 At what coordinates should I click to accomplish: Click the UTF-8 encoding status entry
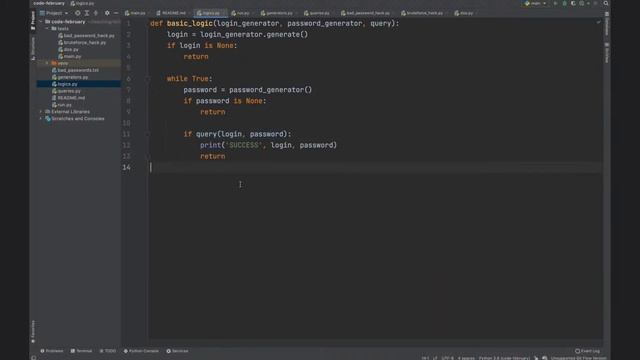coord(447,358)
